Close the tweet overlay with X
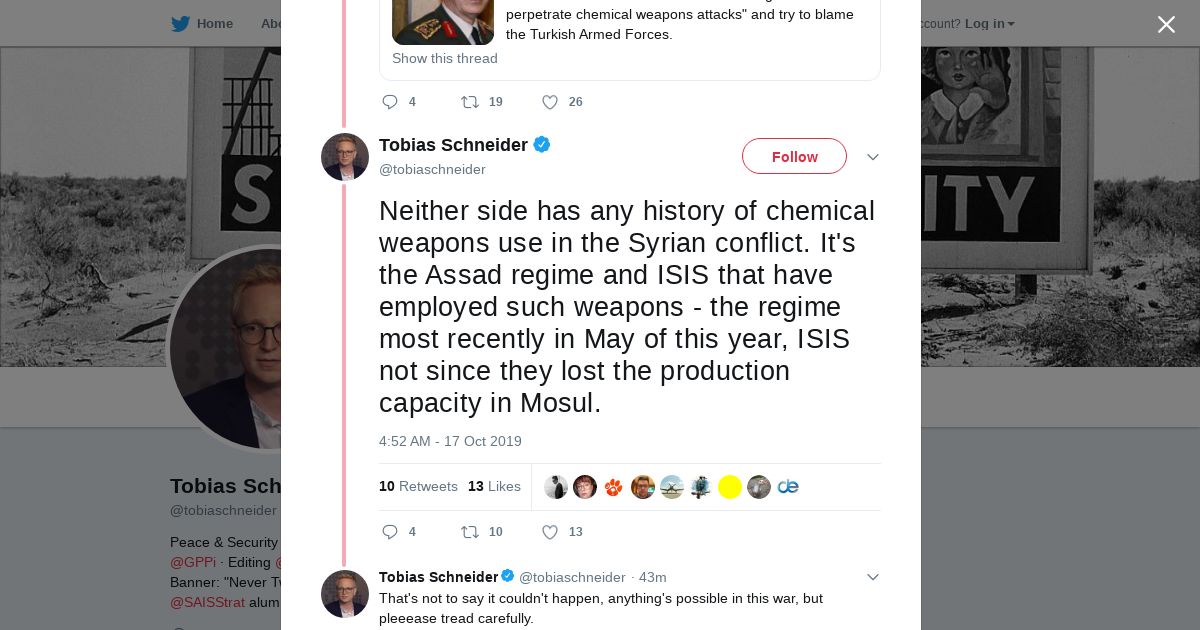1200x630 pixels. (x=1166, y=25)
